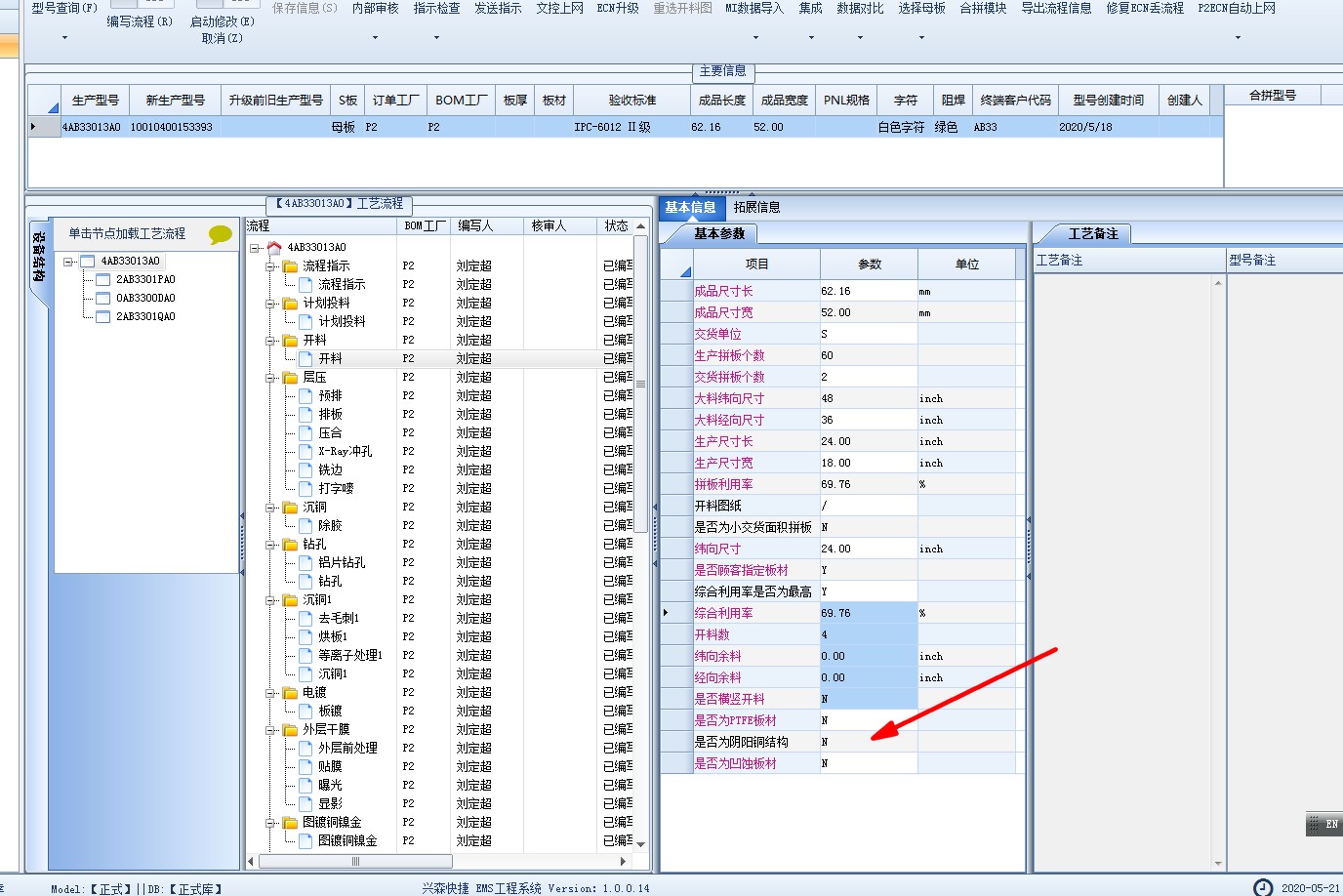Click the 流程指示 folder icon
Viewport: 1343px width, 896px height.
click(x=290, y=265)
